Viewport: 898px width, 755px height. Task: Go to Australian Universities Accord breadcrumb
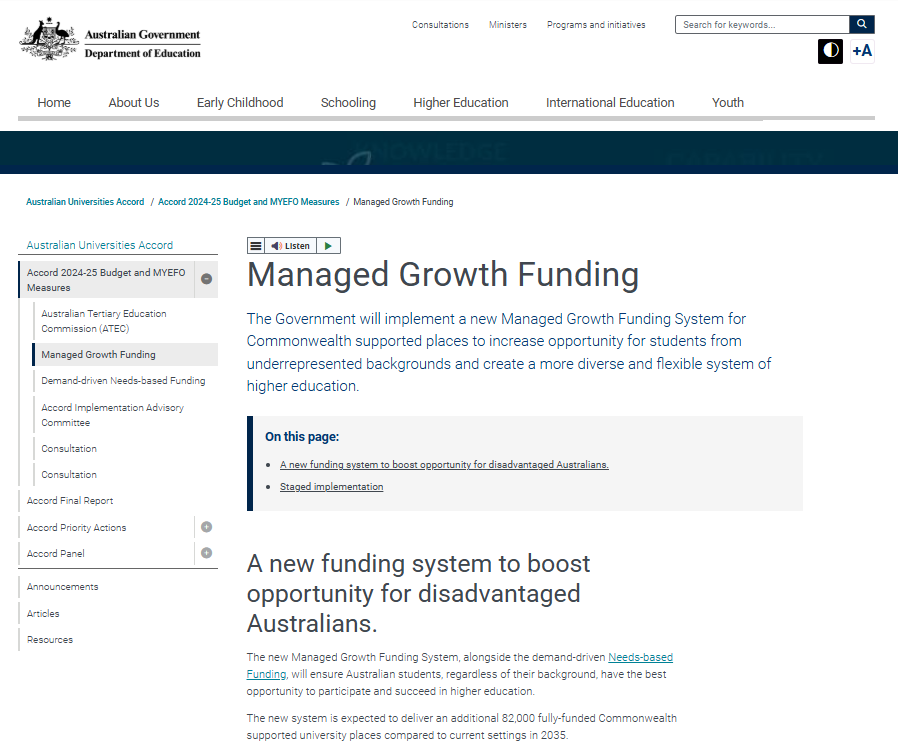pos(85,202)
